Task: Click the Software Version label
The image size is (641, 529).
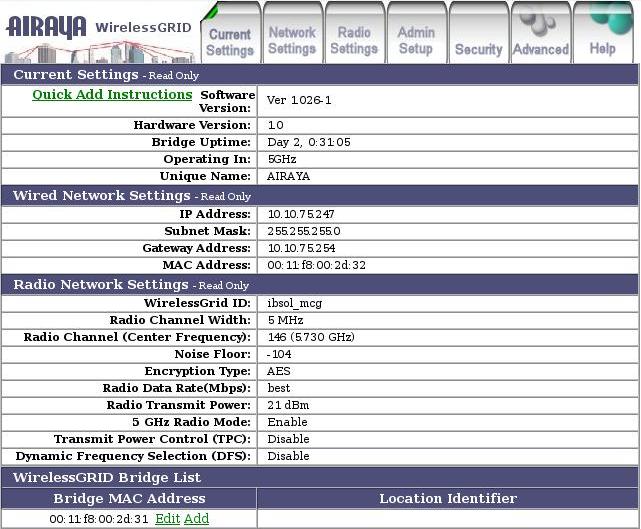Action: click(227, 101)
